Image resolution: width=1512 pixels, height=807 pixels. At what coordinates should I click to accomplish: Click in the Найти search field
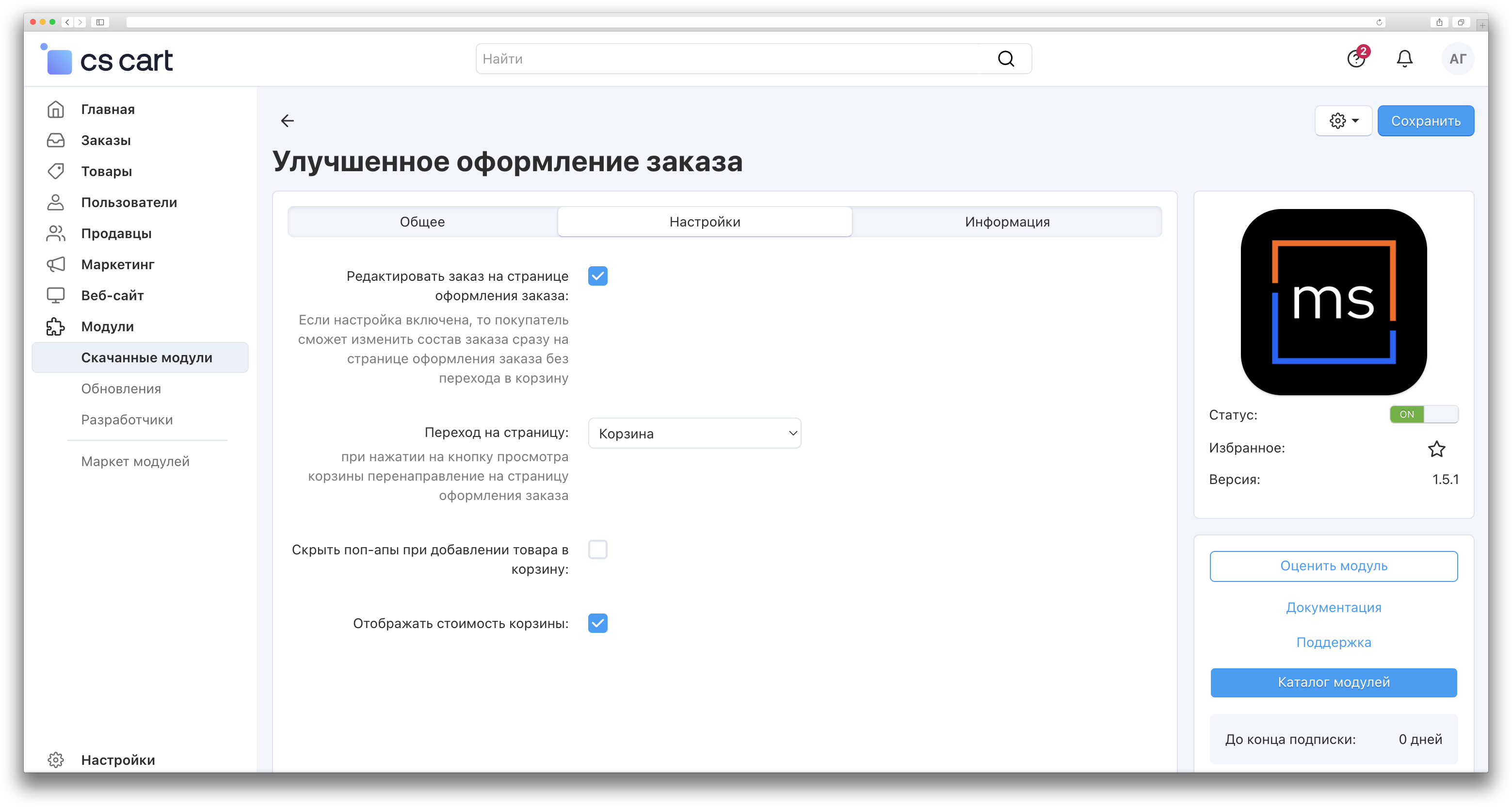(734, 59)
